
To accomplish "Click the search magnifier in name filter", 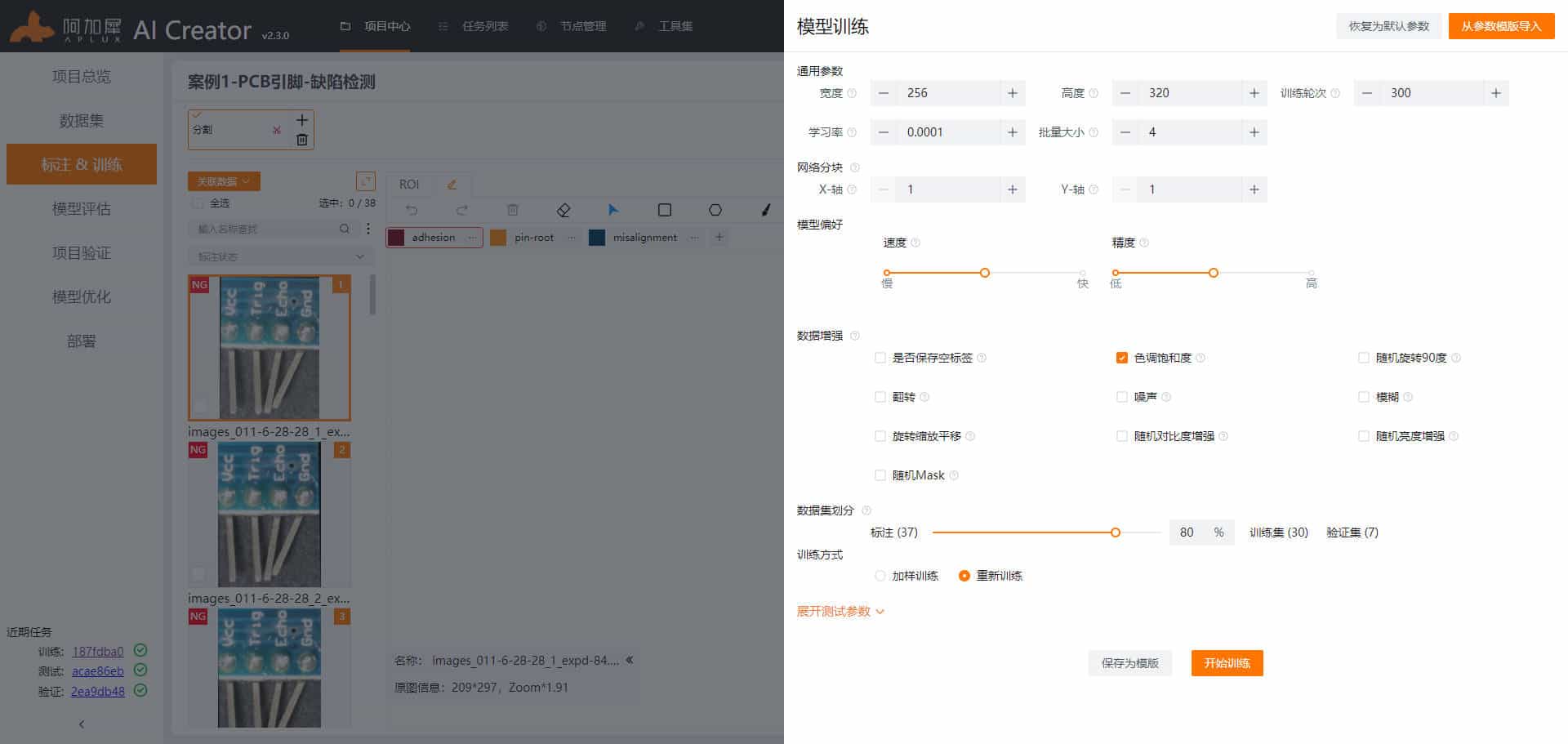I will coord(345,229).
